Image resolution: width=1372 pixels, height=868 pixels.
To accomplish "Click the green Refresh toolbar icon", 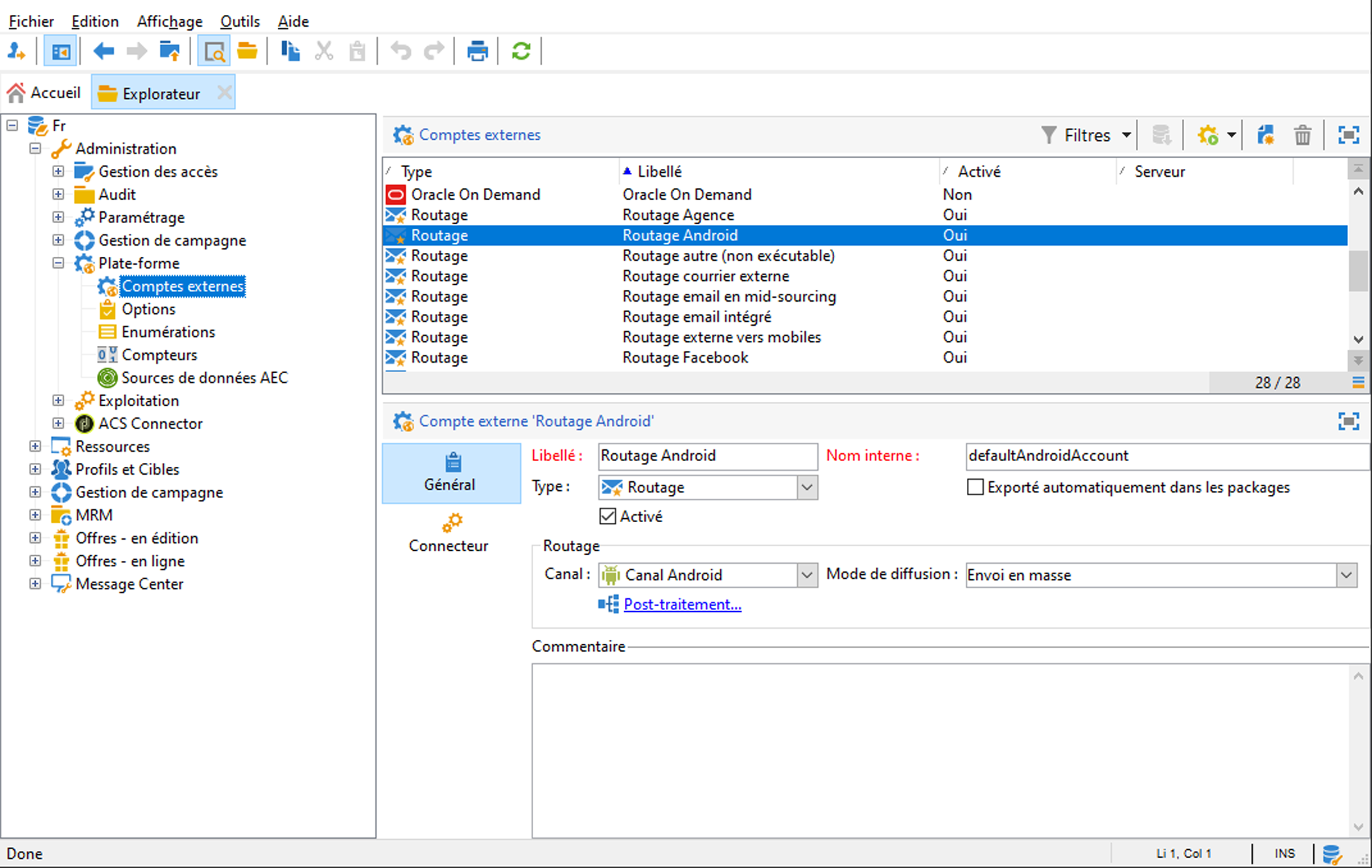I will (x=521, y=51).
